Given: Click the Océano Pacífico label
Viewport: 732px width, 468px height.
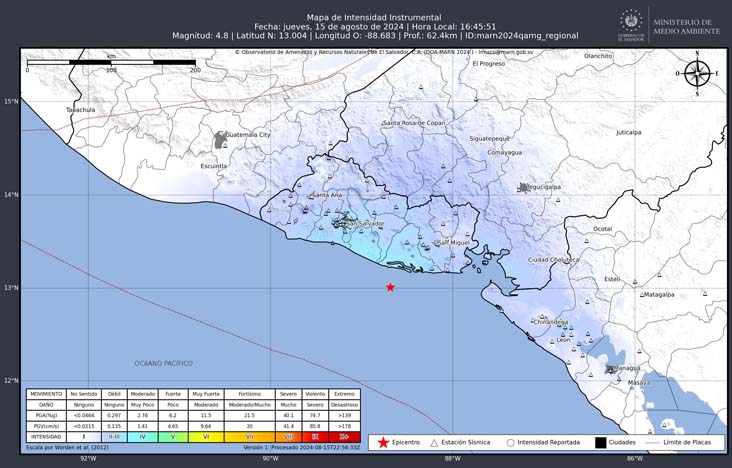Looking at the screenshot, I should click(163, 363).
